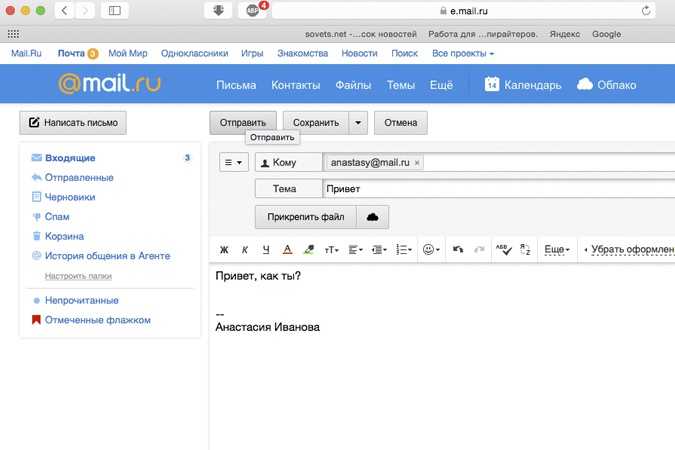Open the background highlight color tool
675x450 pixels.
tap(309, 250)
